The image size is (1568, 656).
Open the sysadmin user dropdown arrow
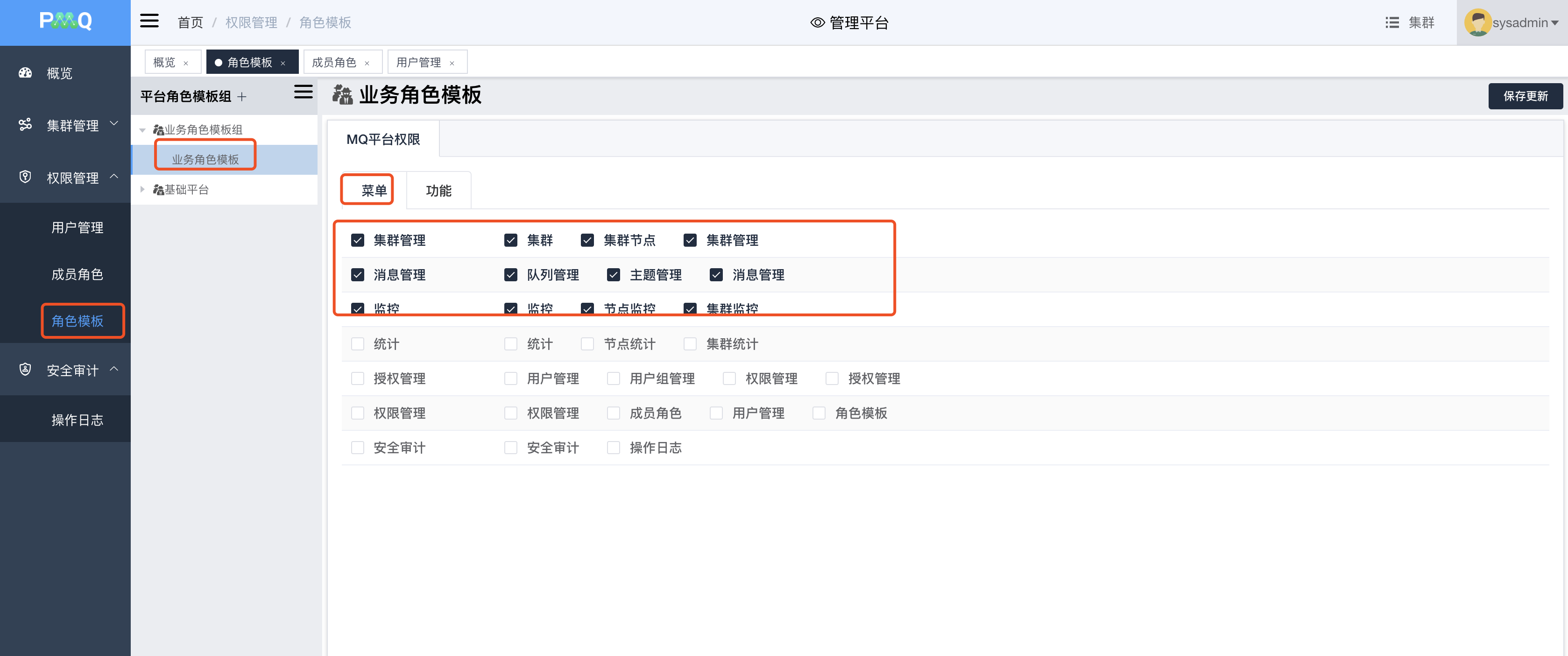point(1554,23)
